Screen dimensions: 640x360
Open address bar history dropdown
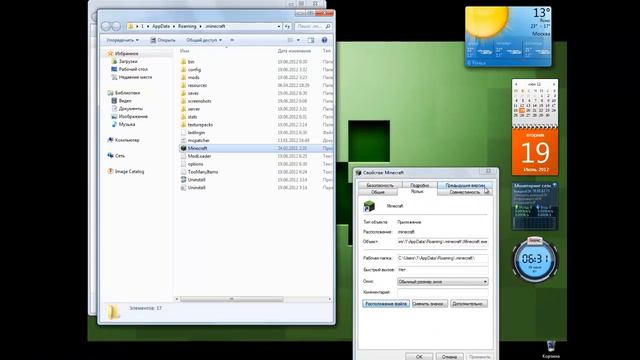(x=279, y=26)
